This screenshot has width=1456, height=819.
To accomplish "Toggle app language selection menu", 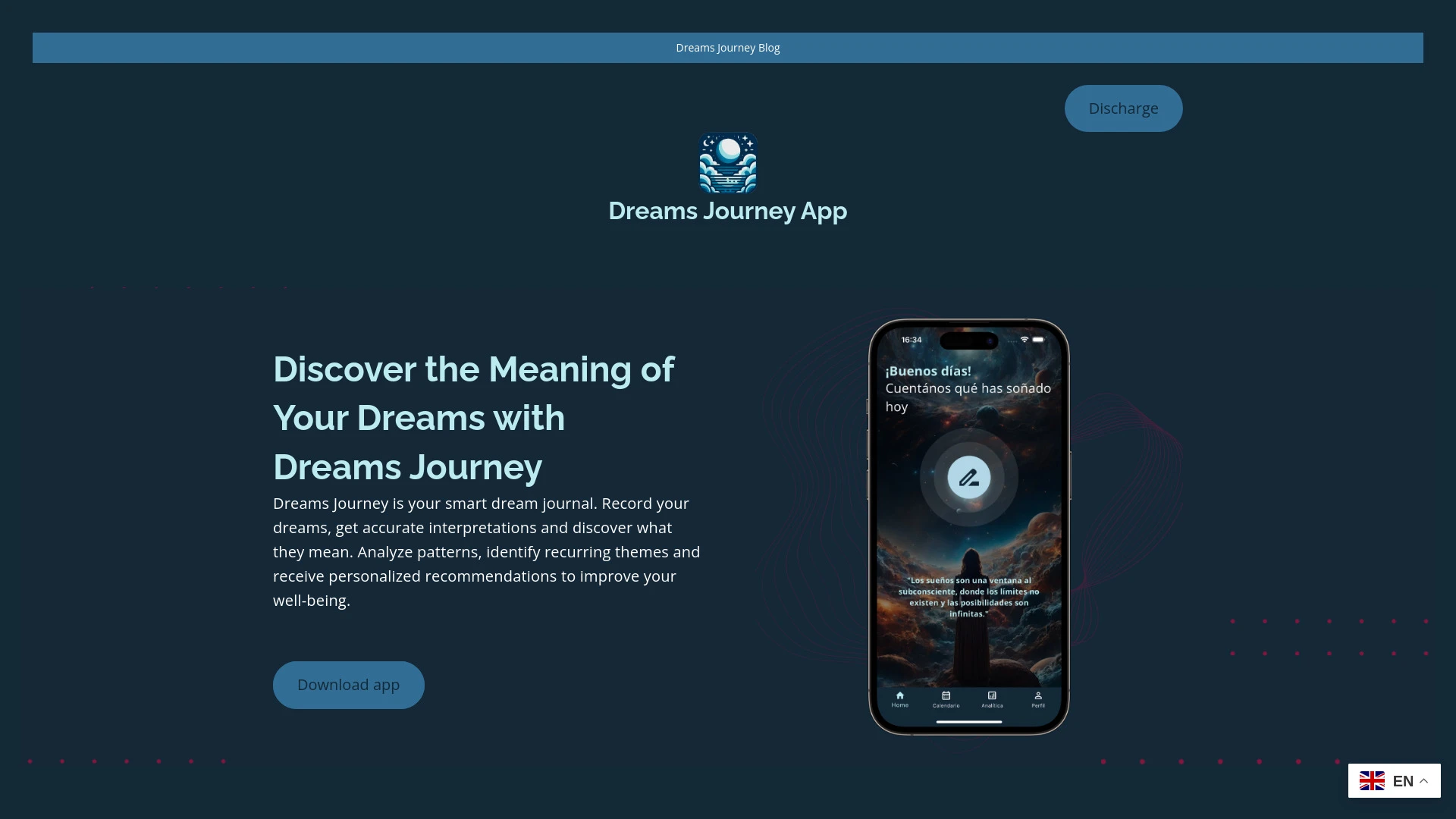I will (1395, 781).
